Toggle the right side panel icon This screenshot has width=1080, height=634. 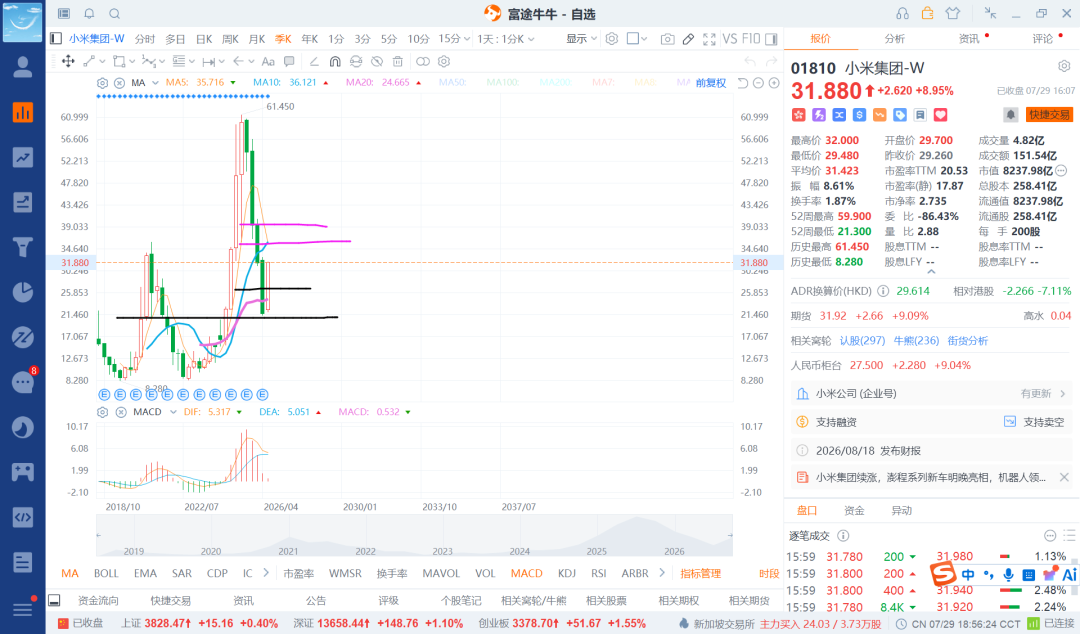click(771, 39)
